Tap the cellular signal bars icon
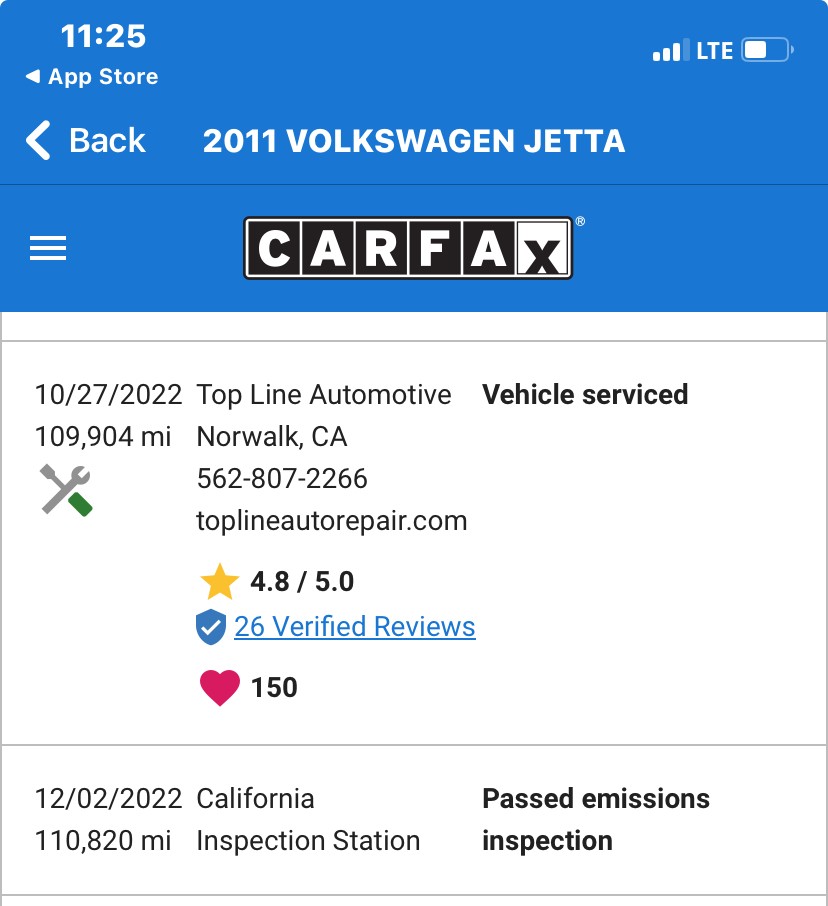 (671, 50)
